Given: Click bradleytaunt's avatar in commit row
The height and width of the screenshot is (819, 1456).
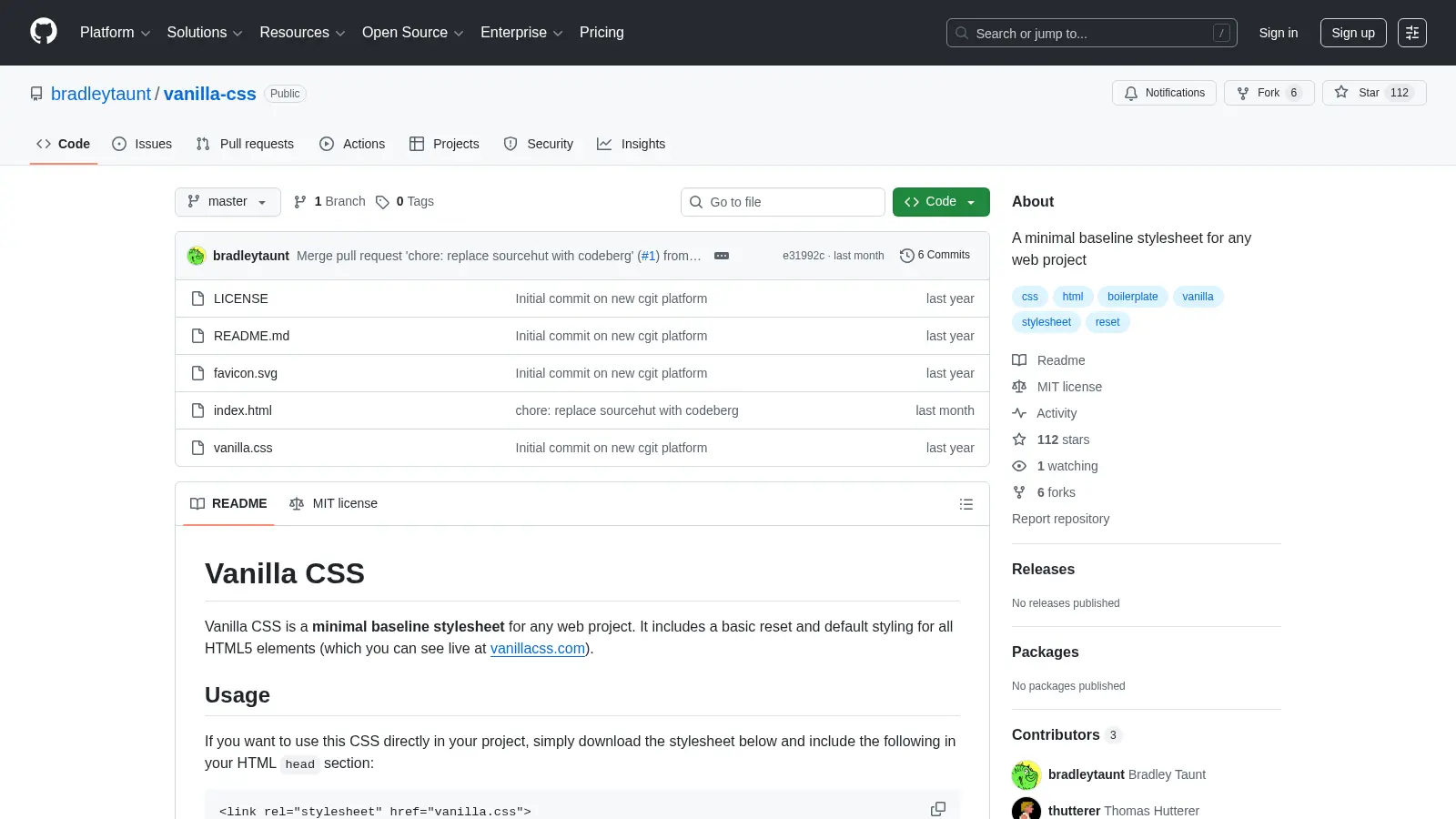Looking at the screenshot, I should tap(197, 256).
